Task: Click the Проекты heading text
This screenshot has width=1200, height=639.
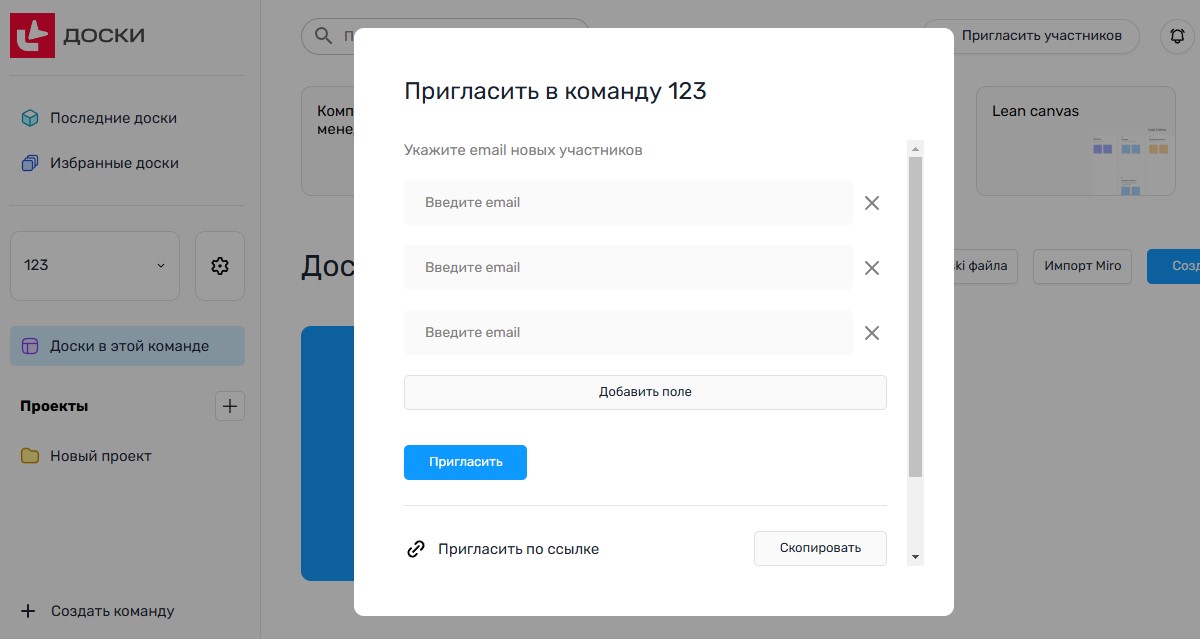Action: tap(54, 406)
